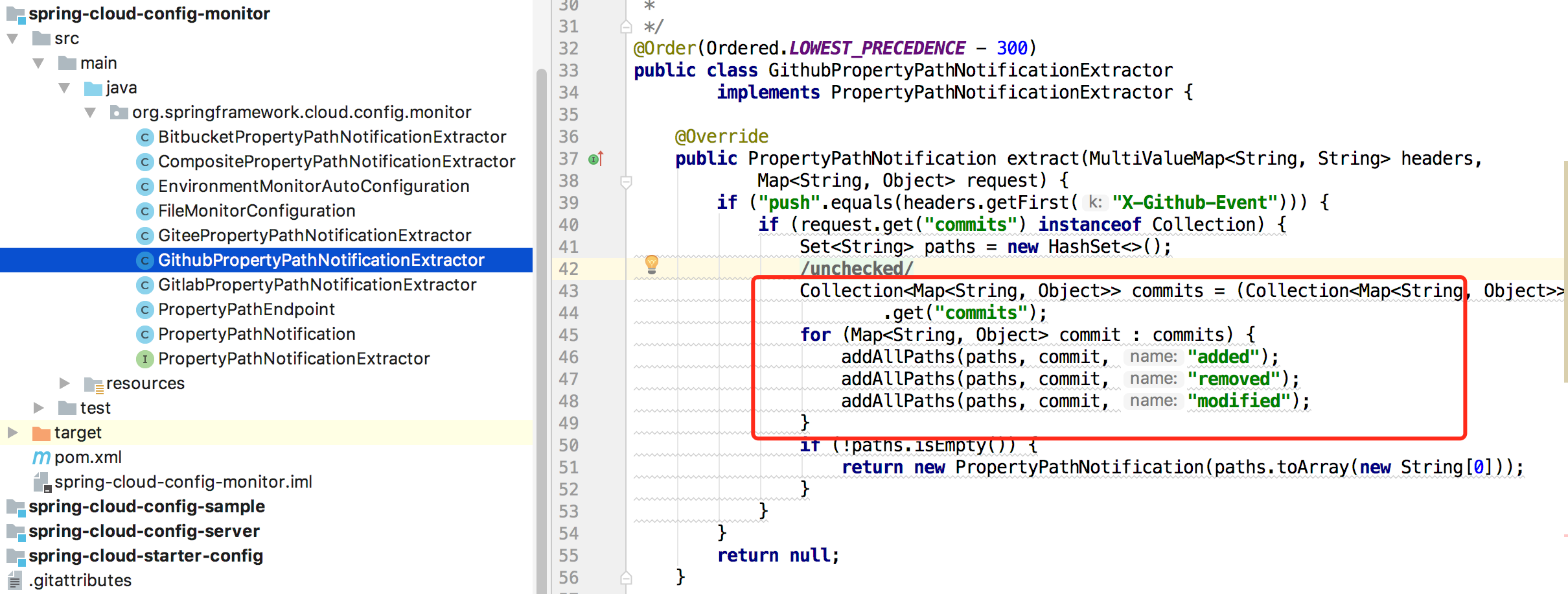Click the class icon beside GitlabPropertyPathNotificationExtractor
The width and height of the screenshot is (1568, 594).
pos(144,285)
